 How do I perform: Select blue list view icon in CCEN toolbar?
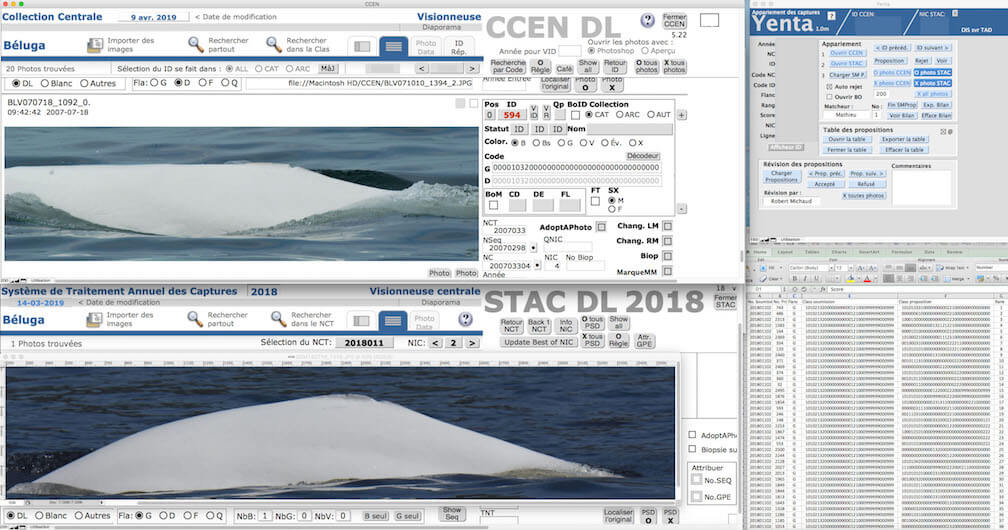pyautogui.click(x=393, y=47)
